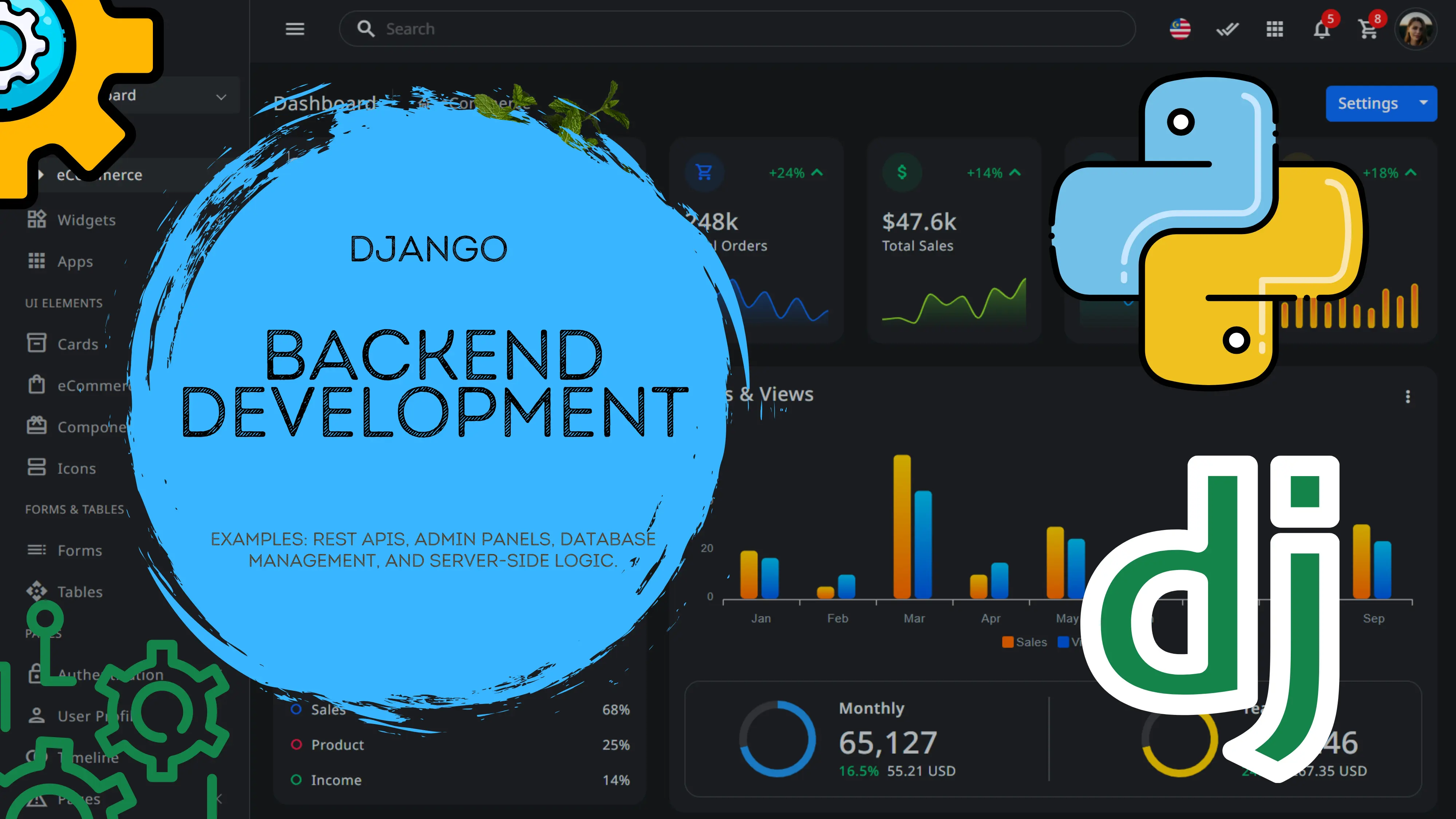The height and width of the screenshot is (819, 1456).
Task: Click the FORMS & TABLES section heading
Action: 74,509
